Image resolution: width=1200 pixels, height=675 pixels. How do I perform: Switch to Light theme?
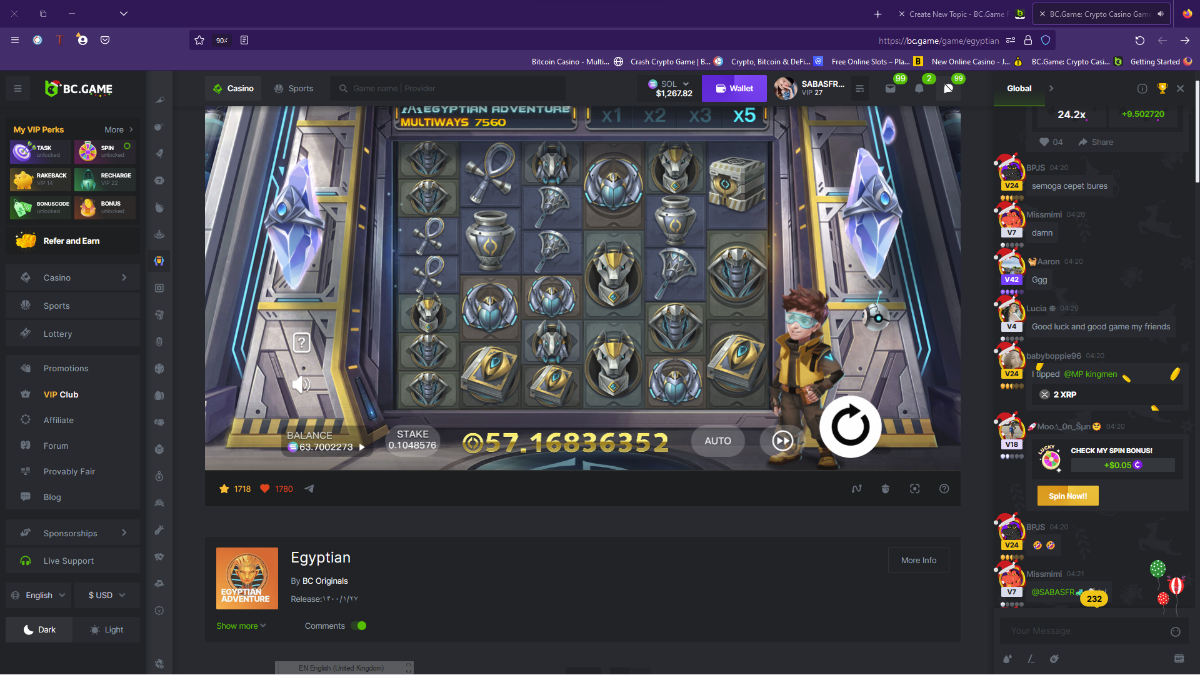pos(107,630)
